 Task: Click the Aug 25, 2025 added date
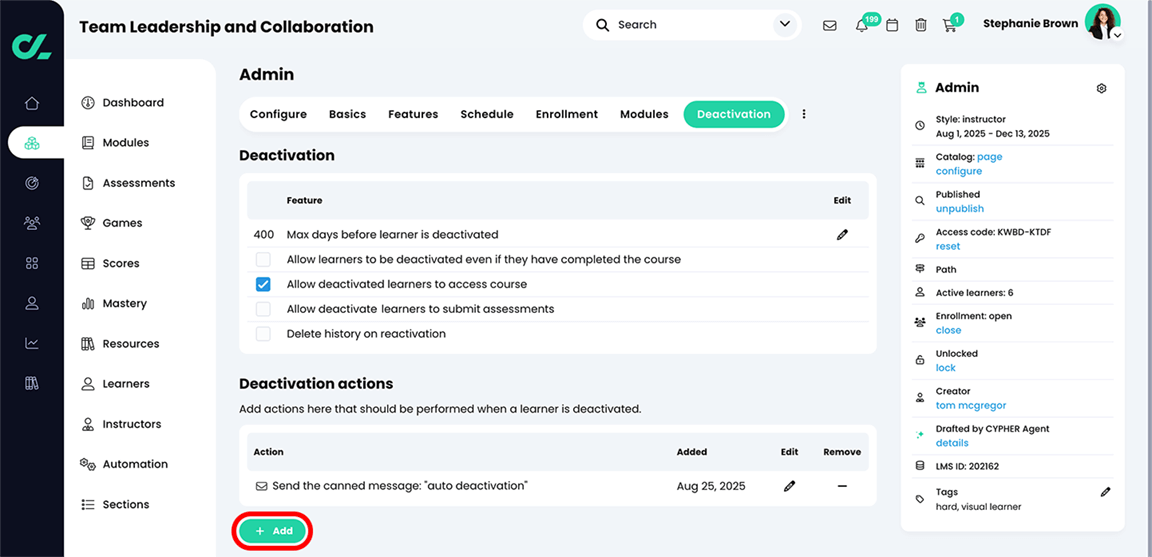pyautogui.click(x=710, y=486)
